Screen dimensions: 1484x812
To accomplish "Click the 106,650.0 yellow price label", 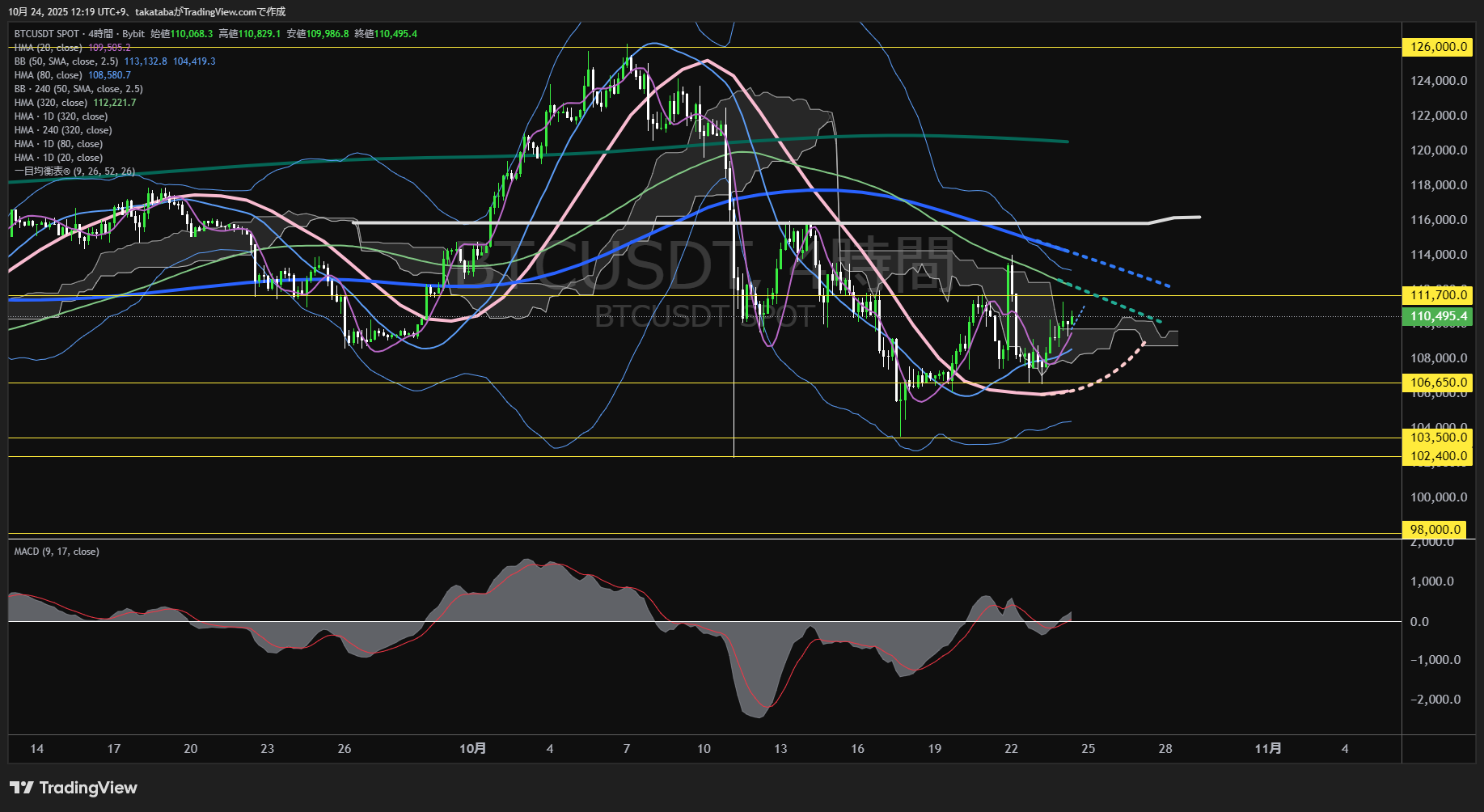I will pyautogui.click(x=1438, y=383).
